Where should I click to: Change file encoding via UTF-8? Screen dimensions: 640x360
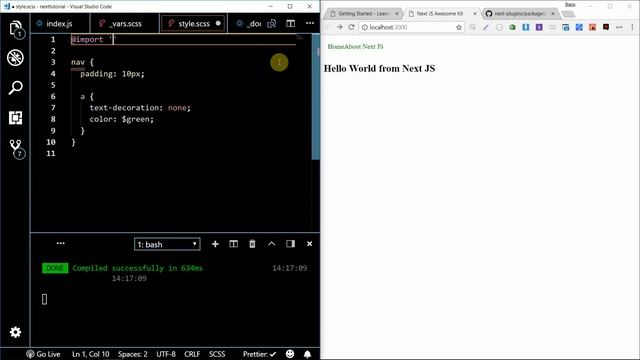point(166,354)
